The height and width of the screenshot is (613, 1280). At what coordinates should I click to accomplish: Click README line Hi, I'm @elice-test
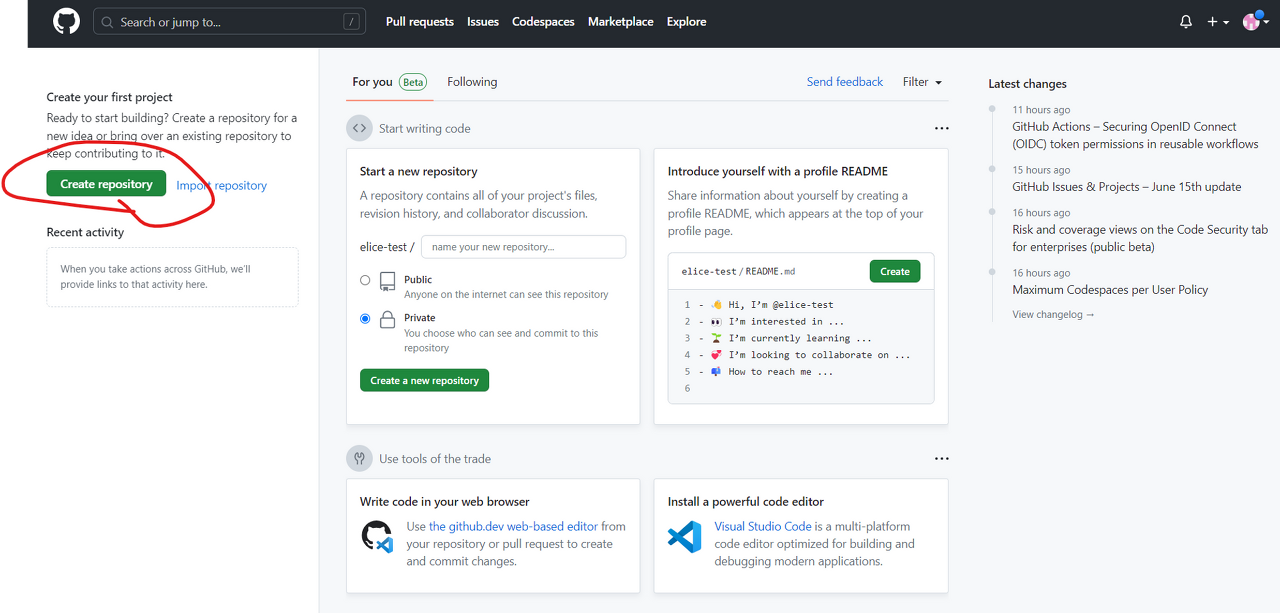click(x=772, y=304)
